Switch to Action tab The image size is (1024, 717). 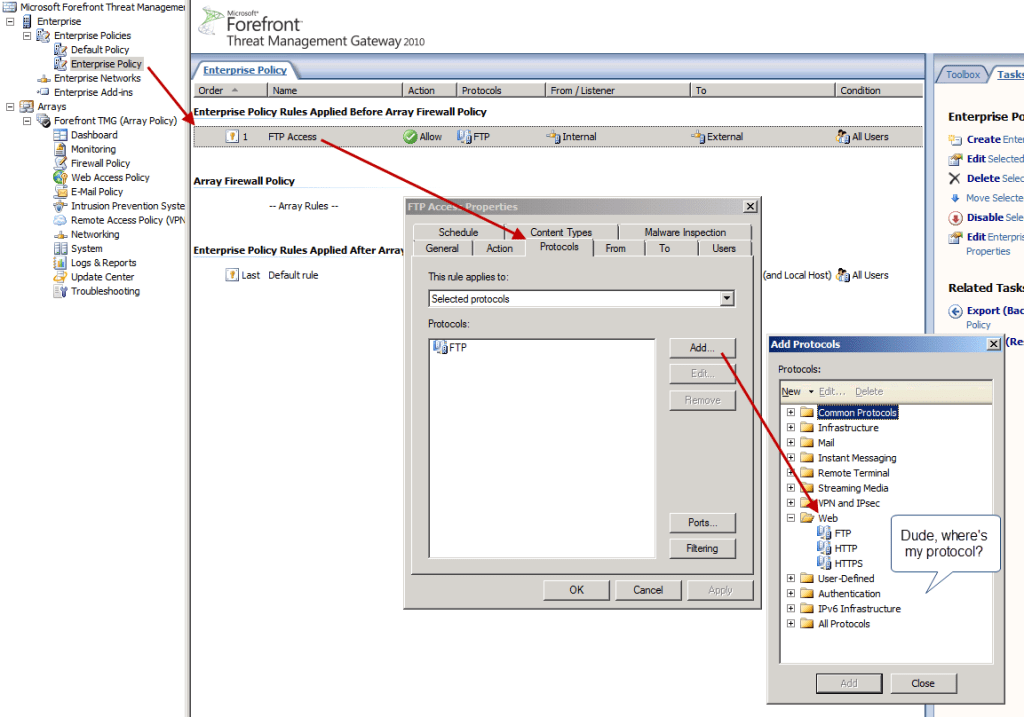[x=500, y=249]
